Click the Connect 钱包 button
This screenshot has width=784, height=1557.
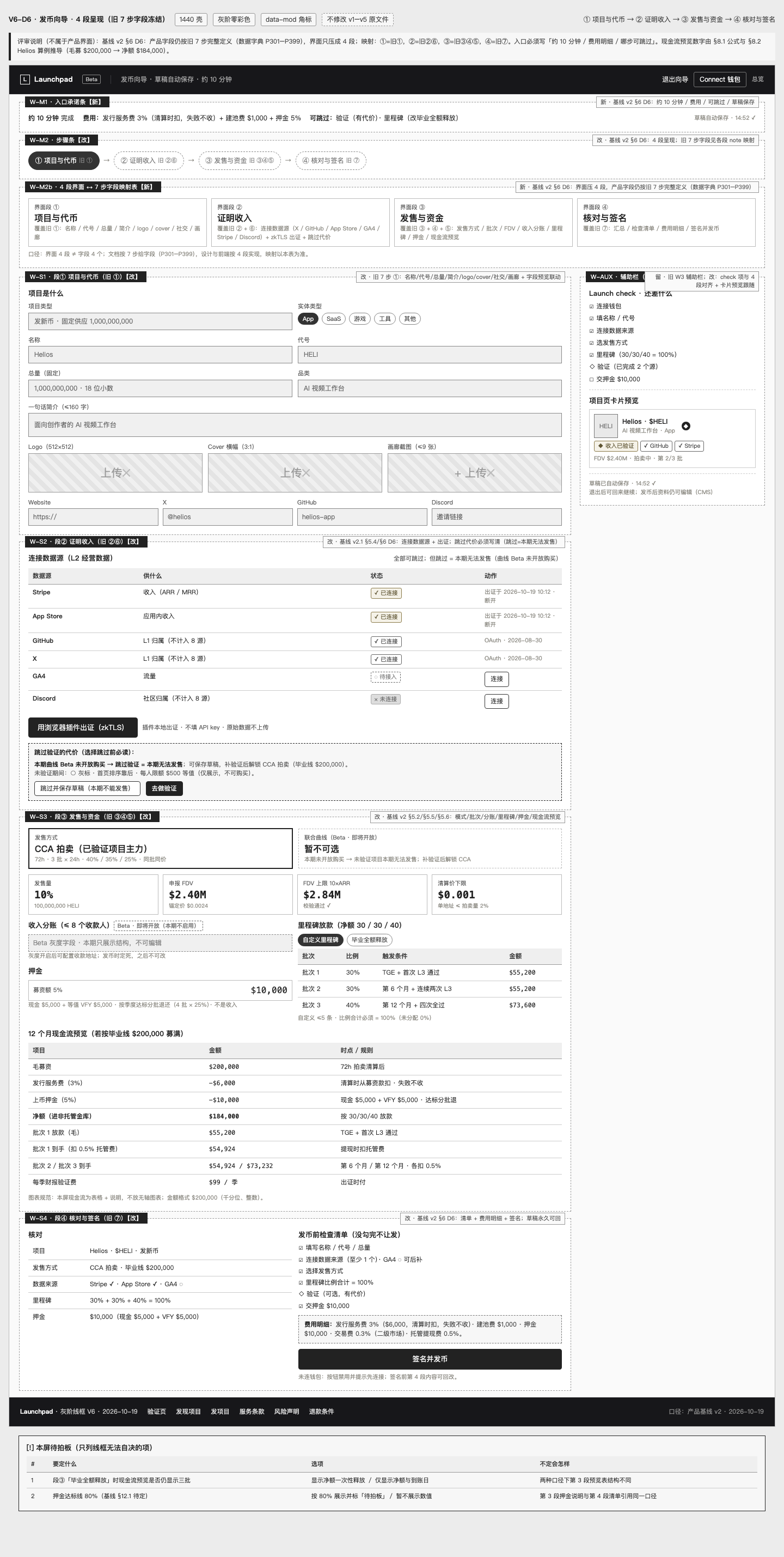pos(719,79)
